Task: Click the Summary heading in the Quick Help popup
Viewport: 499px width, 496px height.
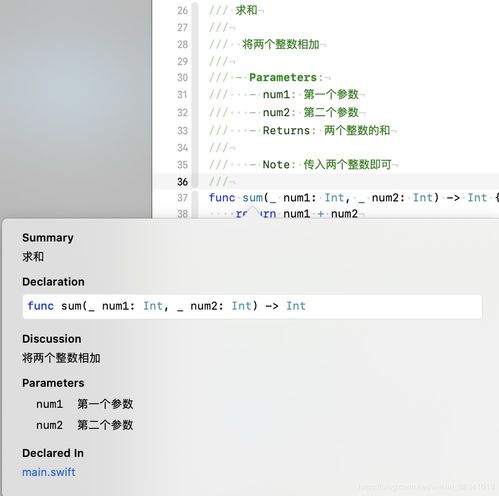Action: pos(48,238)
